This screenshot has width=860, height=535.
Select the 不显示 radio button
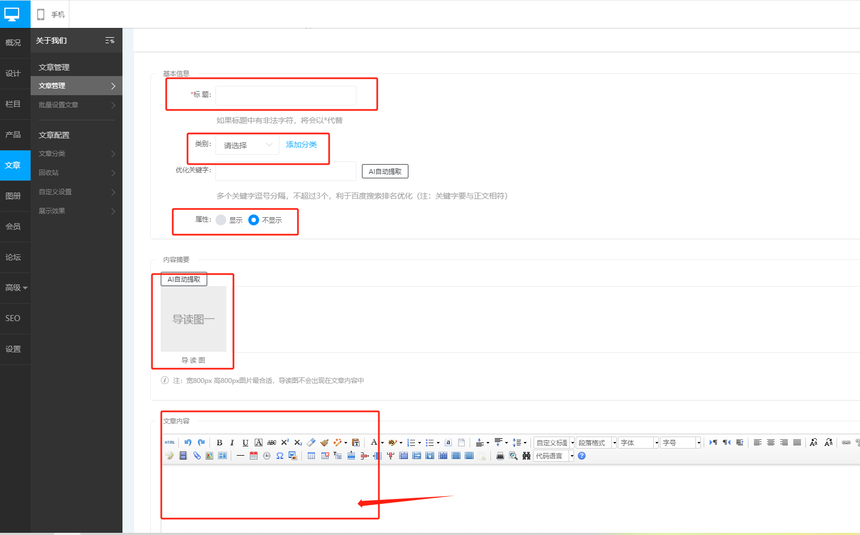253,219
